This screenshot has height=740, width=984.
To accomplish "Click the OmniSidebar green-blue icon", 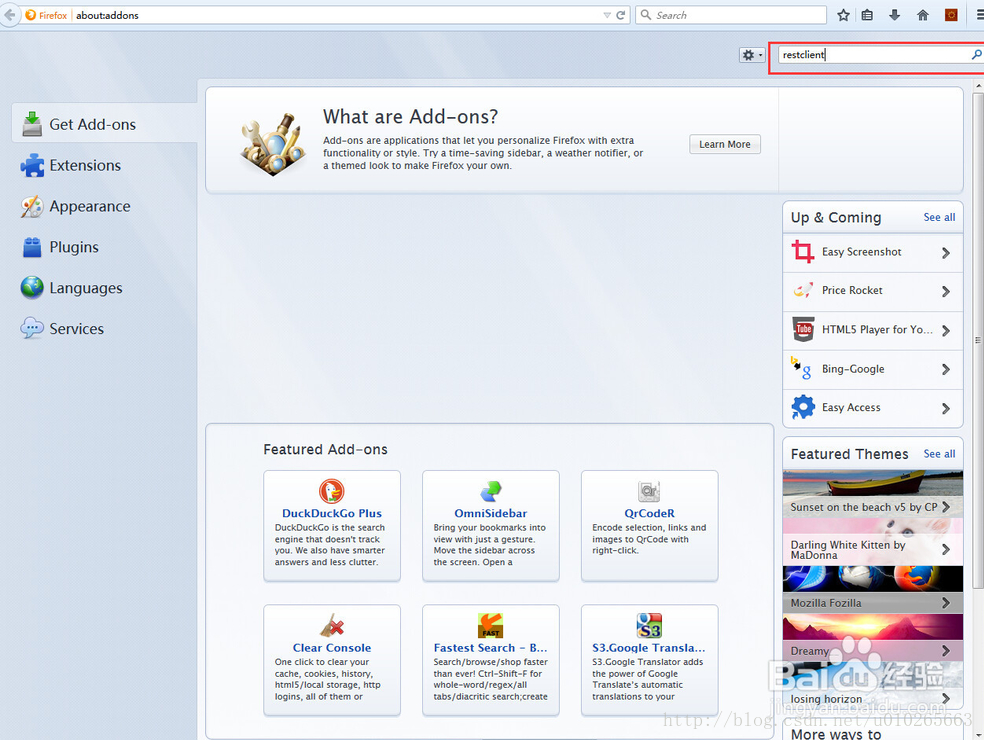I will click(x=491, y=491).
